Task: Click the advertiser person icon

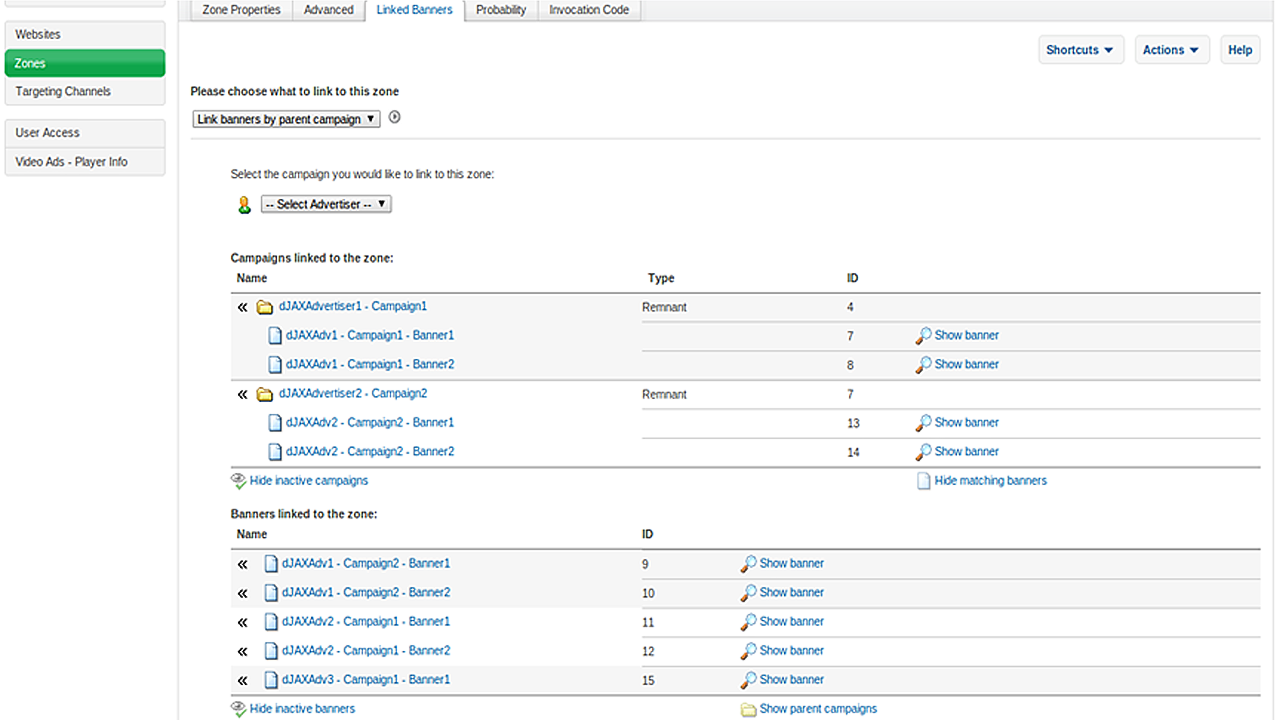Action: tap(244, 205)
